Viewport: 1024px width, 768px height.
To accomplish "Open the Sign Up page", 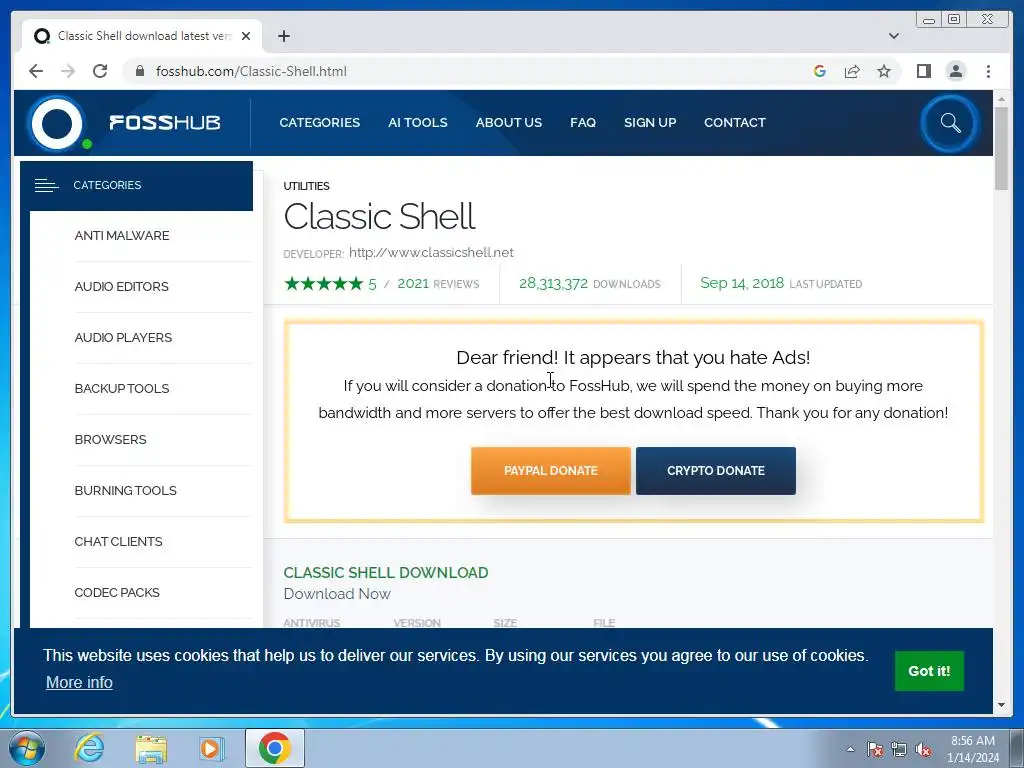I will pyautogui.click(x=650, y=123).
